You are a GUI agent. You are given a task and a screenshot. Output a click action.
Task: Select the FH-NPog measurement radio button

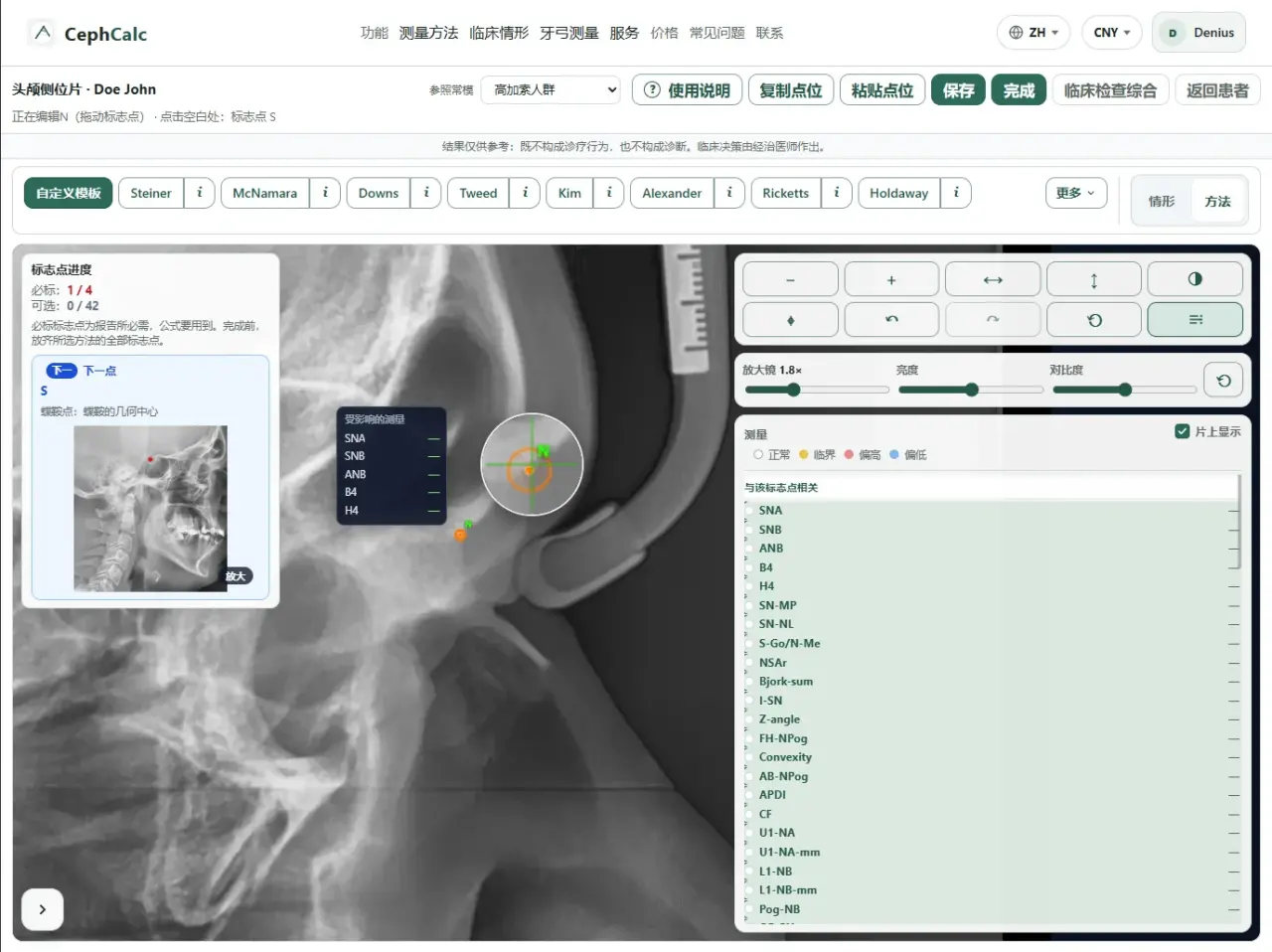[x=749, y=738]
